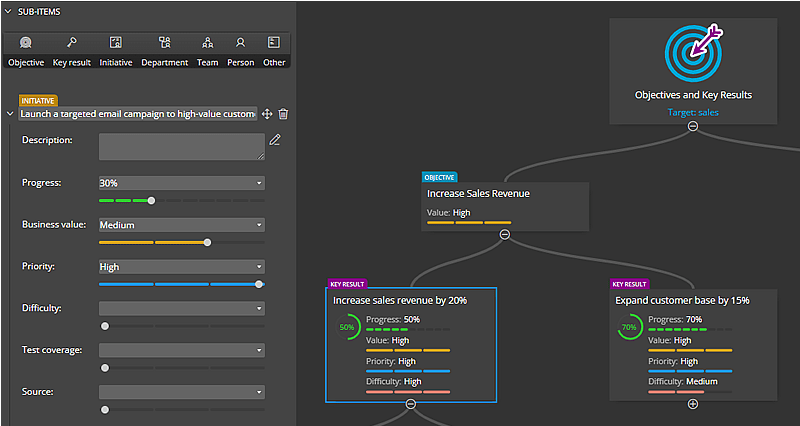Click the Difficulty slider handle
This screenshot has height=426, width=800.
point(105,326)
